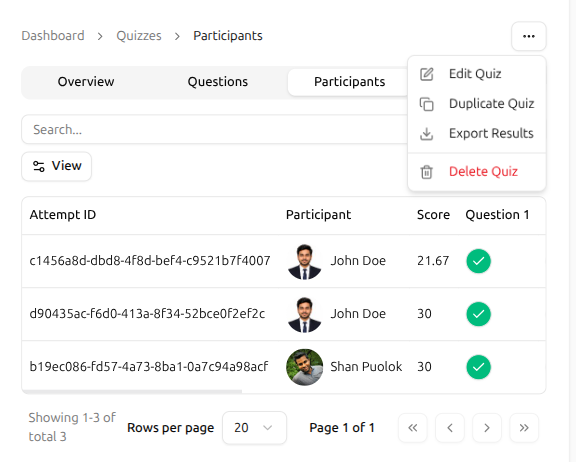Image resolution: width=576 pixels, height=462 pixels.
Task: Click attempt ID d90435ac-f6d0-413a-8f34-52bce0f2ef2c
Action: 147,314
